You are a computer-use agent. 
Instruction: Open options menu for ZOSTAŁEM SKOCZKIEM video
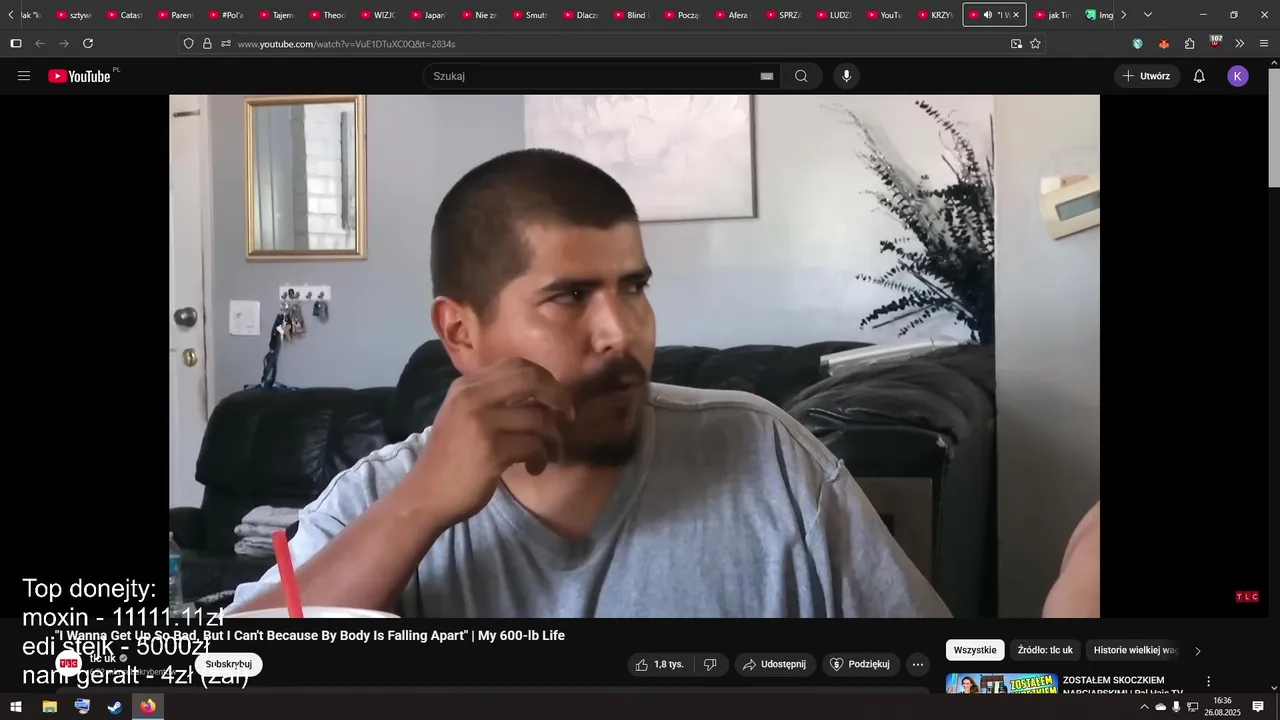(1208, 681)
